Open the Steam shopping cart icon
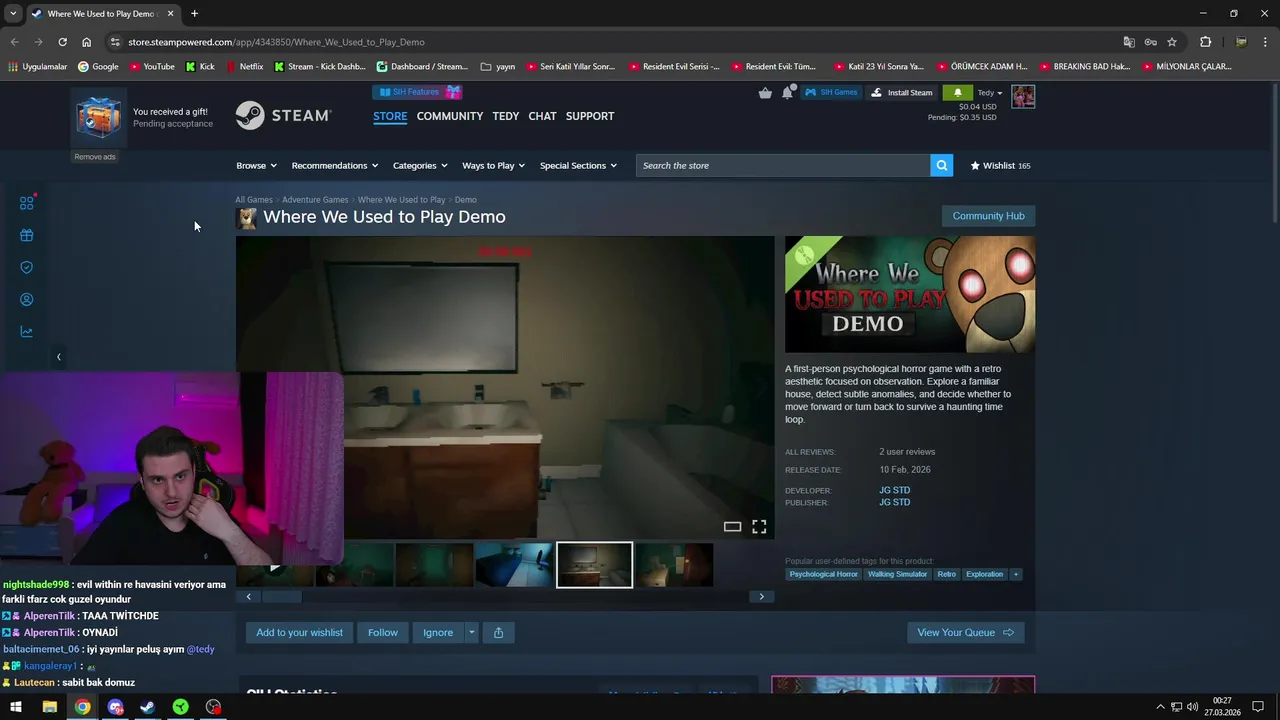 click(765, 93)
